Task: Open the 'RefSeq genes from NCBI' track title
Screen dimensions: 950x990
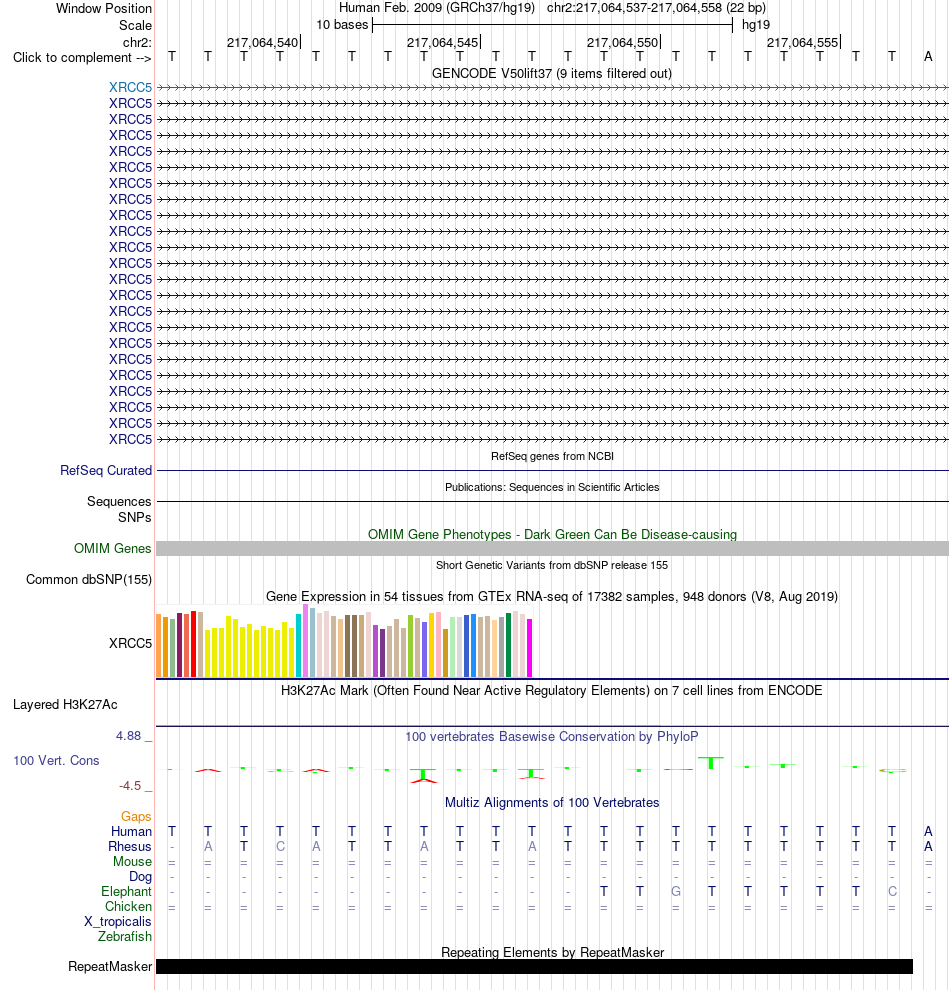Action: click(x=552, y=456)
